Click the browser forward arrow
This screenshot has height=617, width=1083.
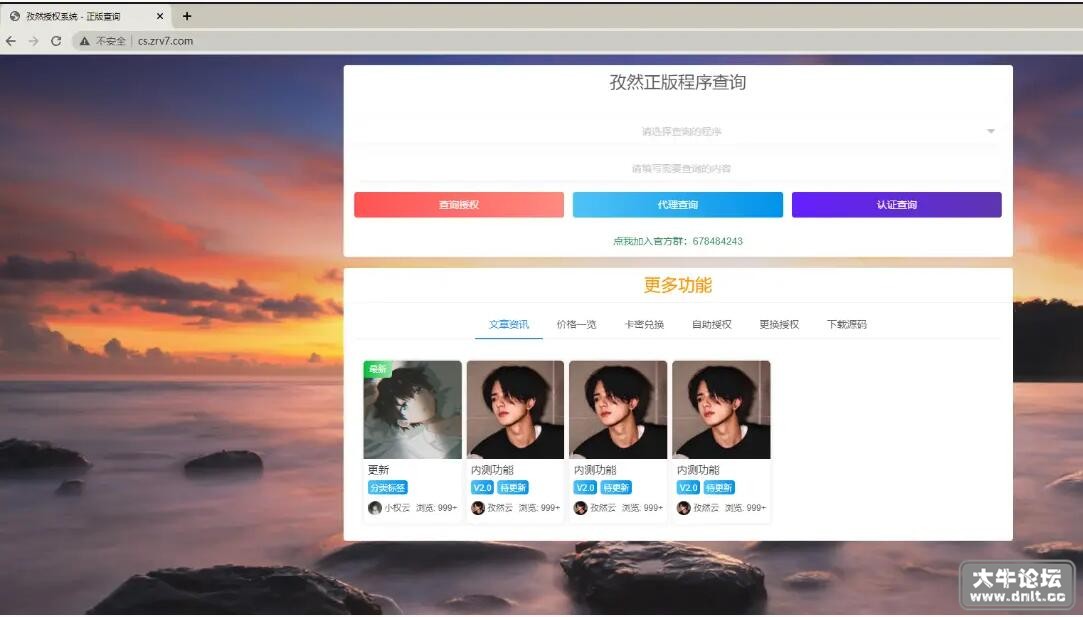[x=33, y=41]
